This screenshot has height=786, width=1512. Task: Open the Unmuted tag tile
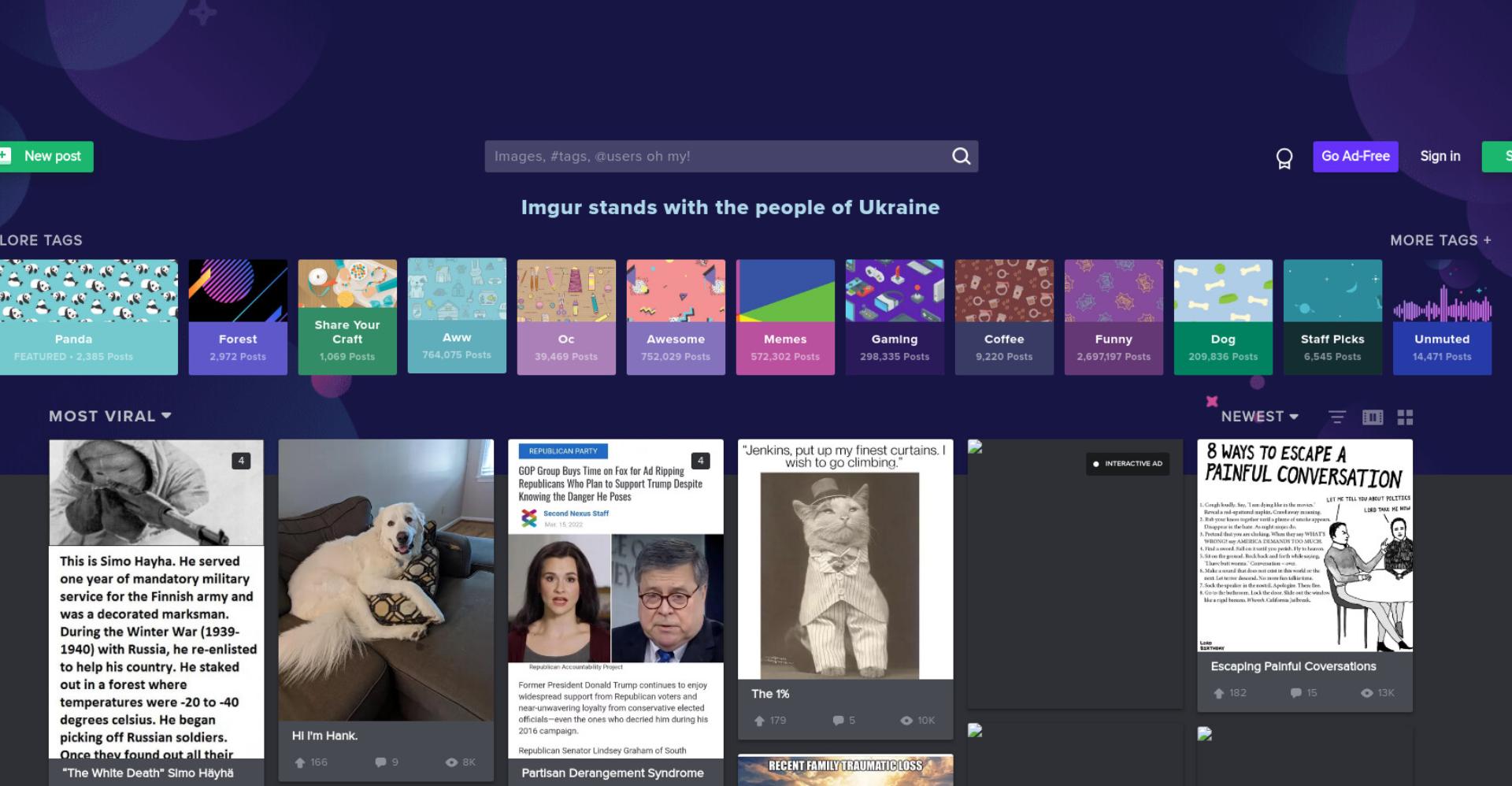click(x=1442, y=317)
